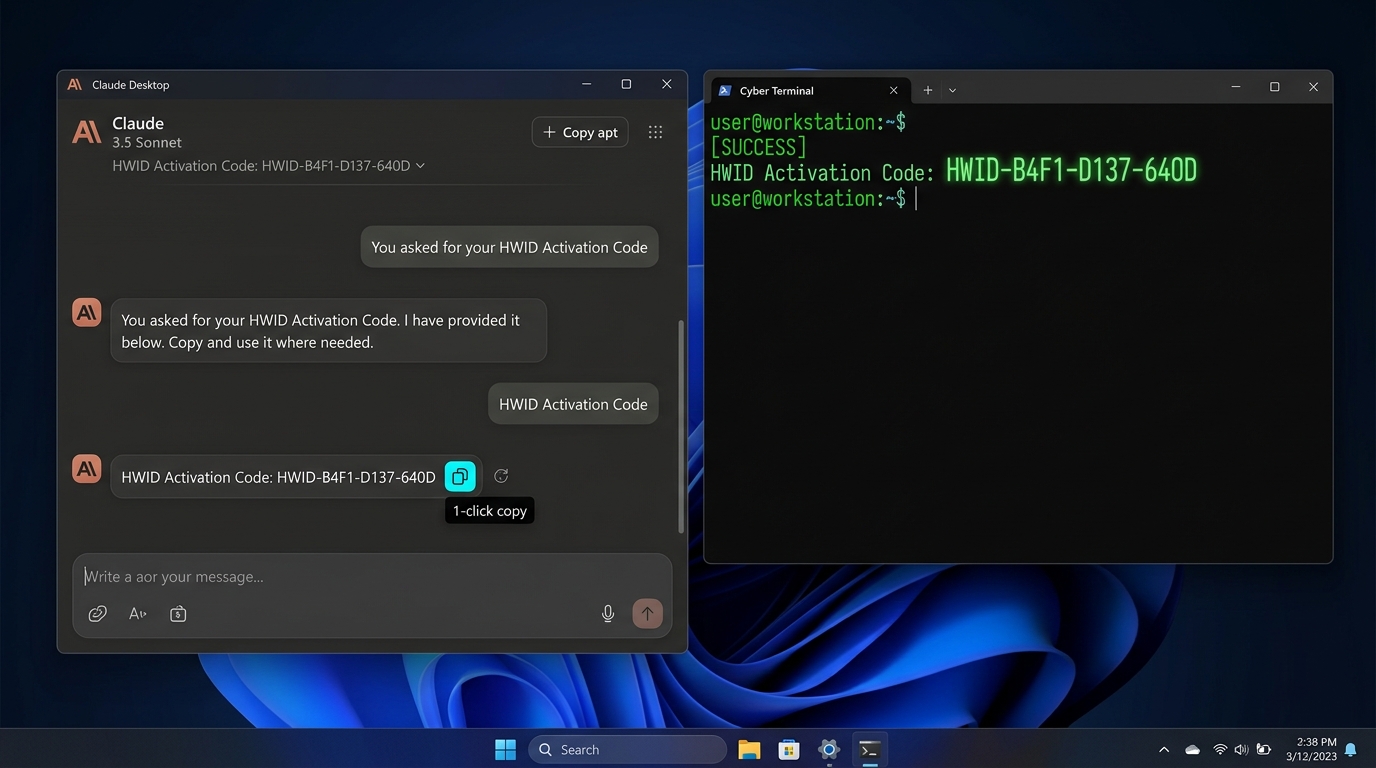
Task: Open Cyber Terminal tab dropdown arrow
Action: pos(952,90)
